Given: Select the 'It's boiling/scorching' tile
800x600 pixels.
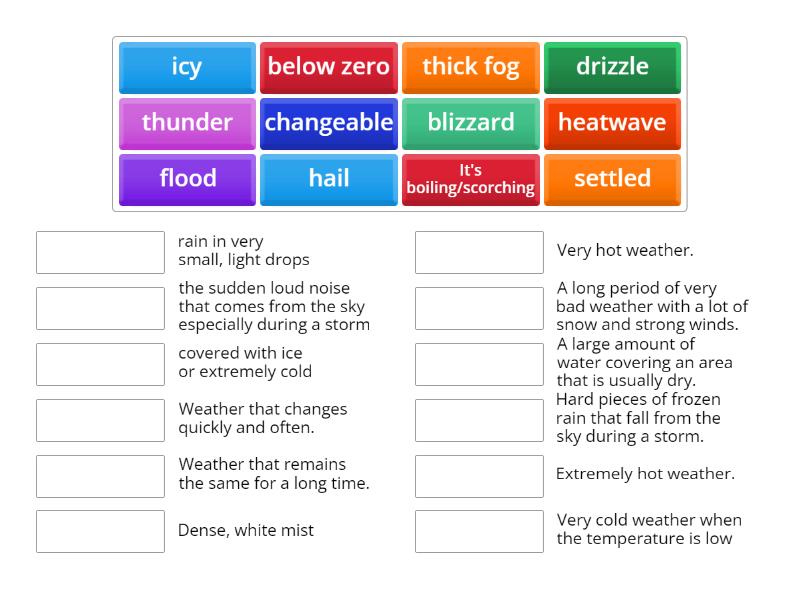Looking at the screenshot, I should coord(470,179).
